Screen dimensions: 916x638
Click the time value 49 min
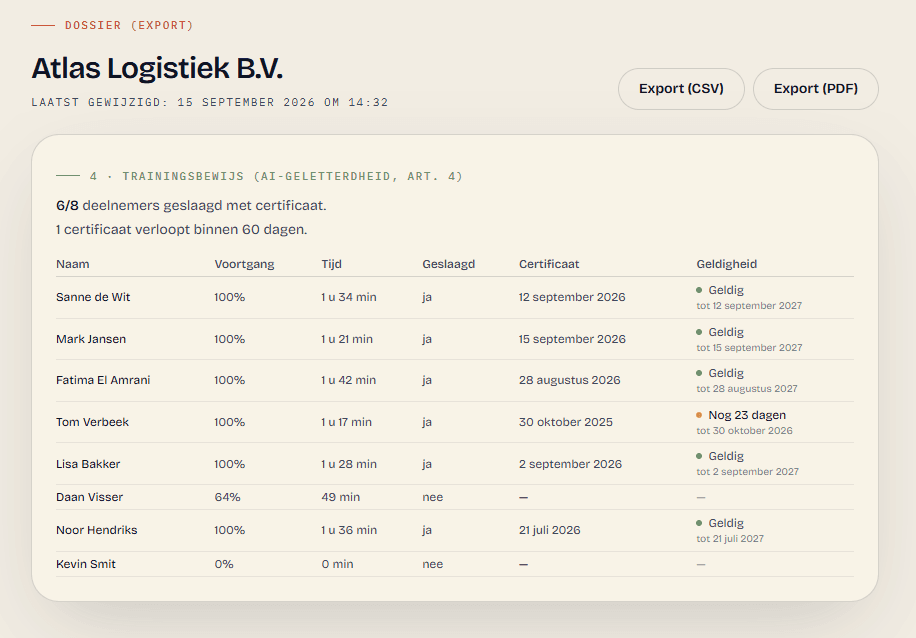click(x=341, y=497)
